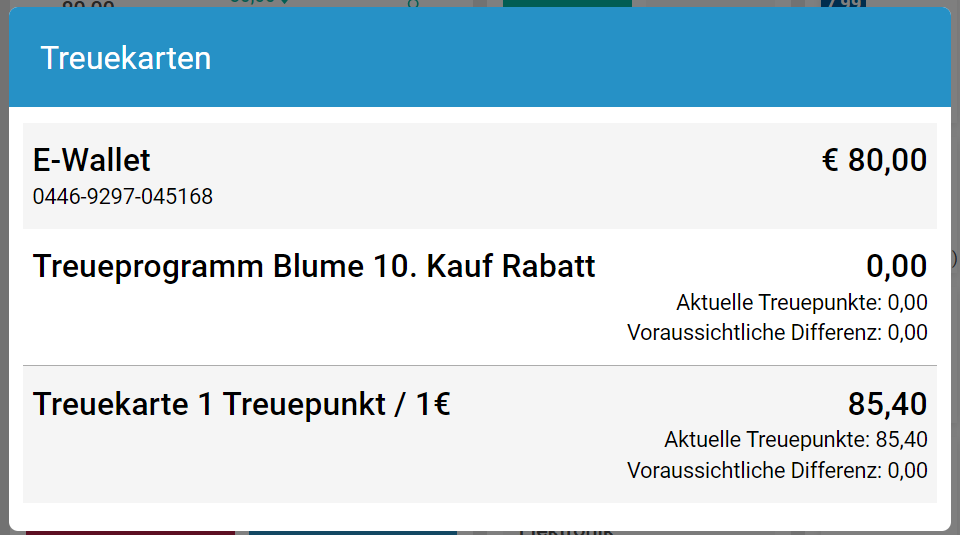The height and width of the screenshot is (535, 960).
Task: Click Aktuelle Treuepunkte: 0,00 line
Action: 801,303
